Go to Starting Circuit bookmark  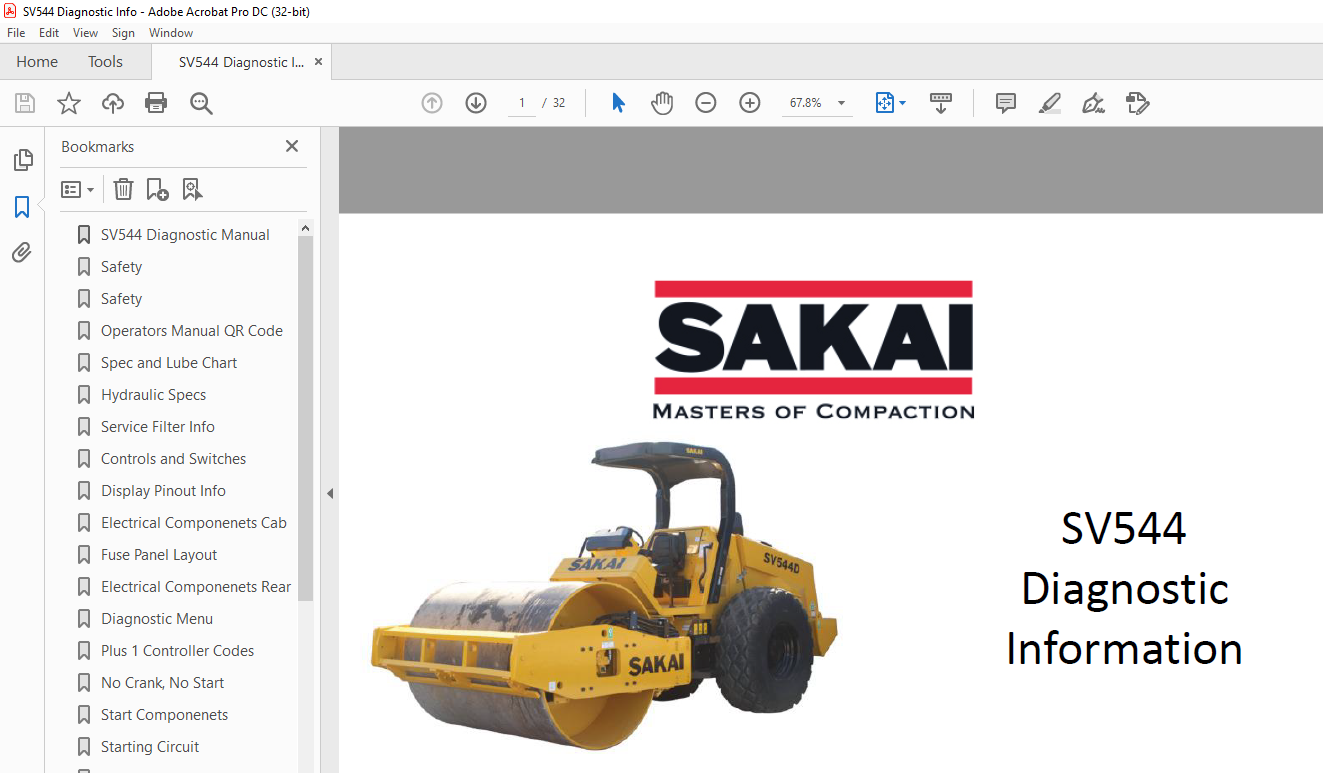pyautogui.click(x=150, y=747)
